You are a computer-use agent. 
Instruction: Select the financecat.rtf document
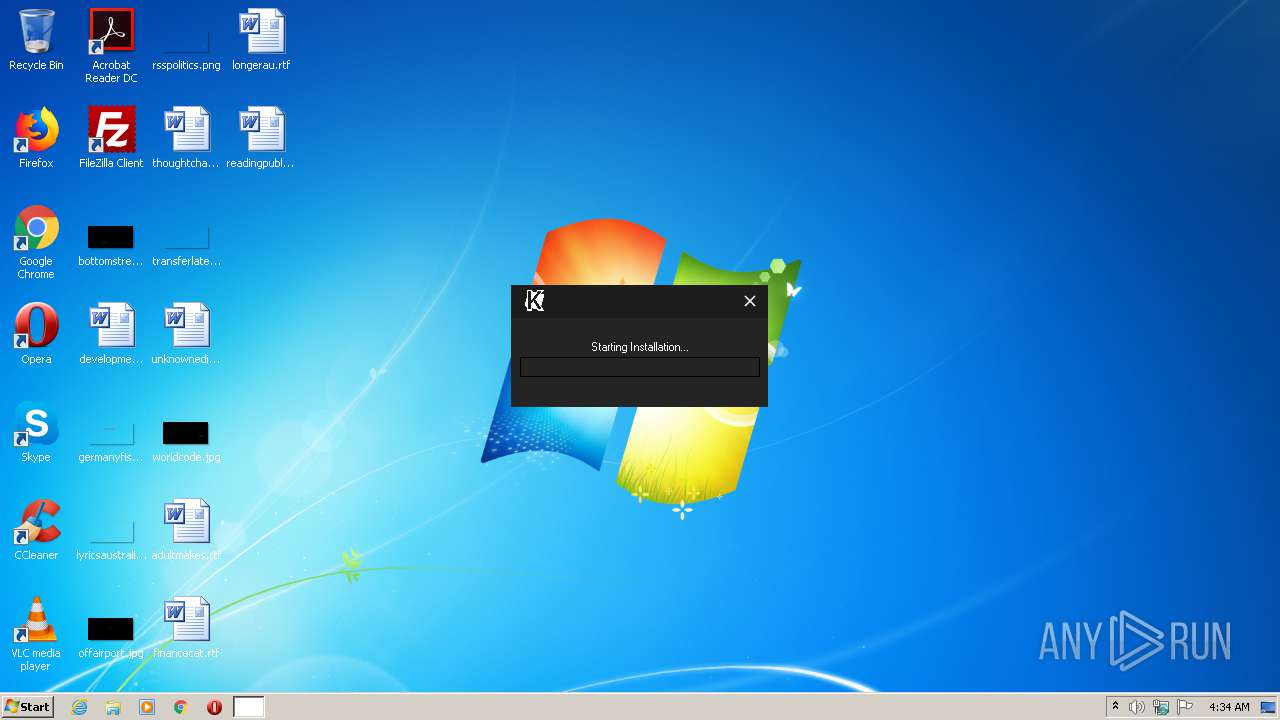(x=186, y=628)
